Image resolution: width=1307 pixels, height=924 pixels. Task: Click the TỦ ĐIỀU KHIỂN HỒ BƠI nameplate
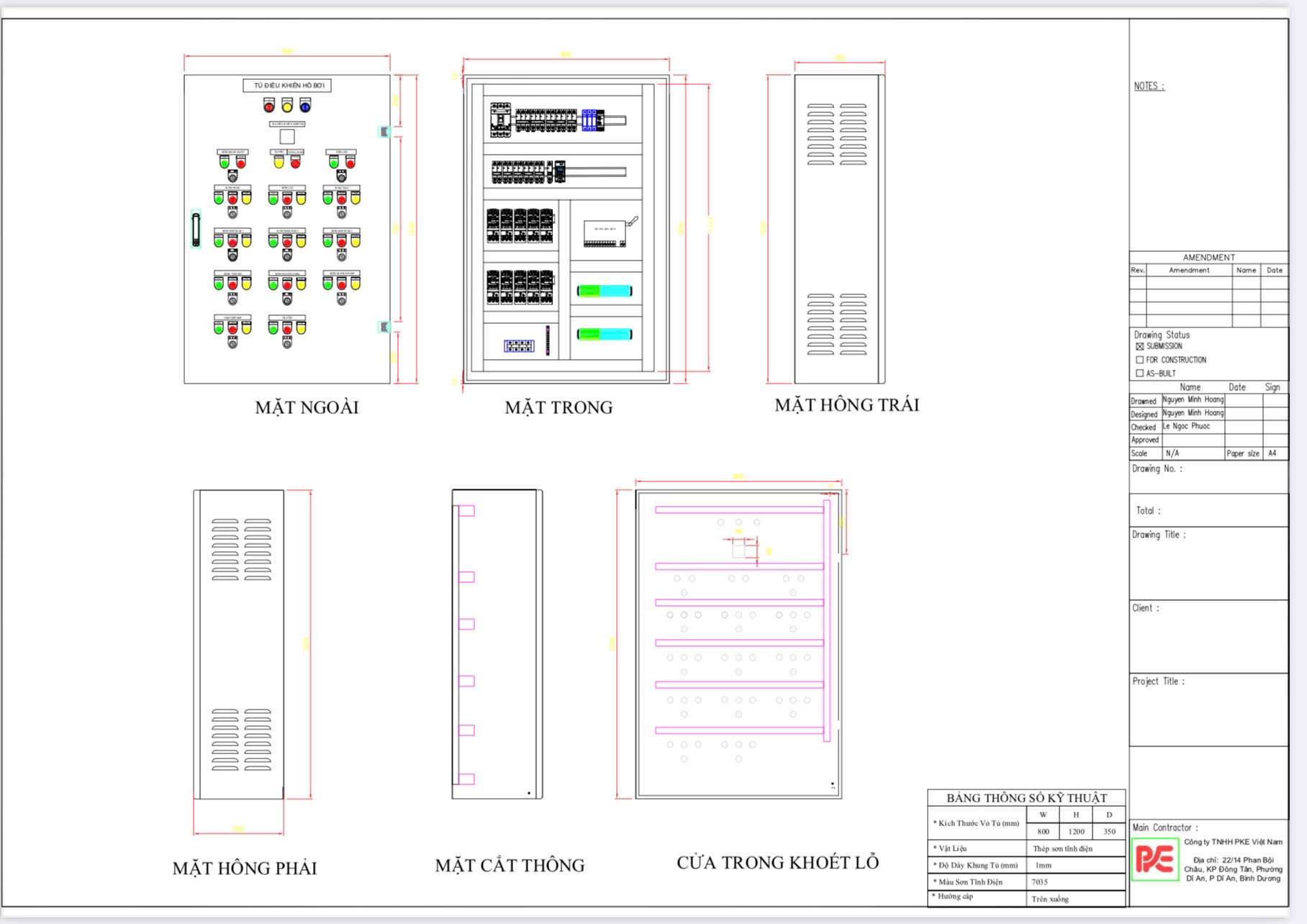[x=287, y=86]
